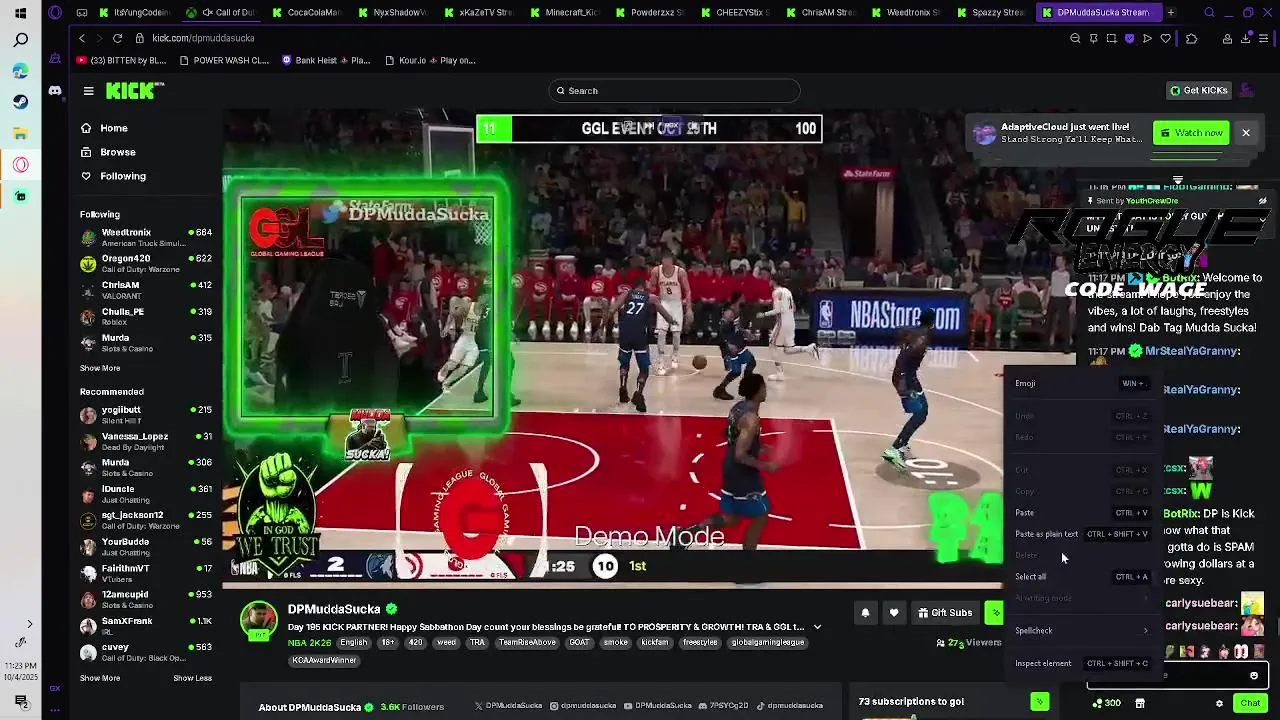Click the green icon beside 73 subscriptions goal

pos(1040,703)
